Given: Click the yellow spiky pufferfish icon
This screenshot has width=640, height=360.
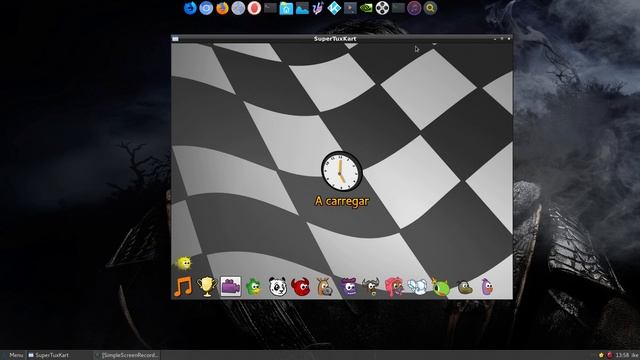Looking at the screenshot, I should [x=183, y=263].
